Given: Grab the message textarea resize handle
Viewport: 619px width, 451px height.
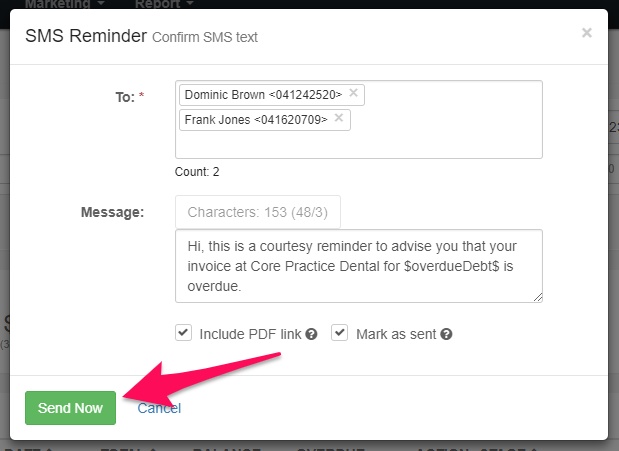Looking at the screenshot, I should coord(538,297).
